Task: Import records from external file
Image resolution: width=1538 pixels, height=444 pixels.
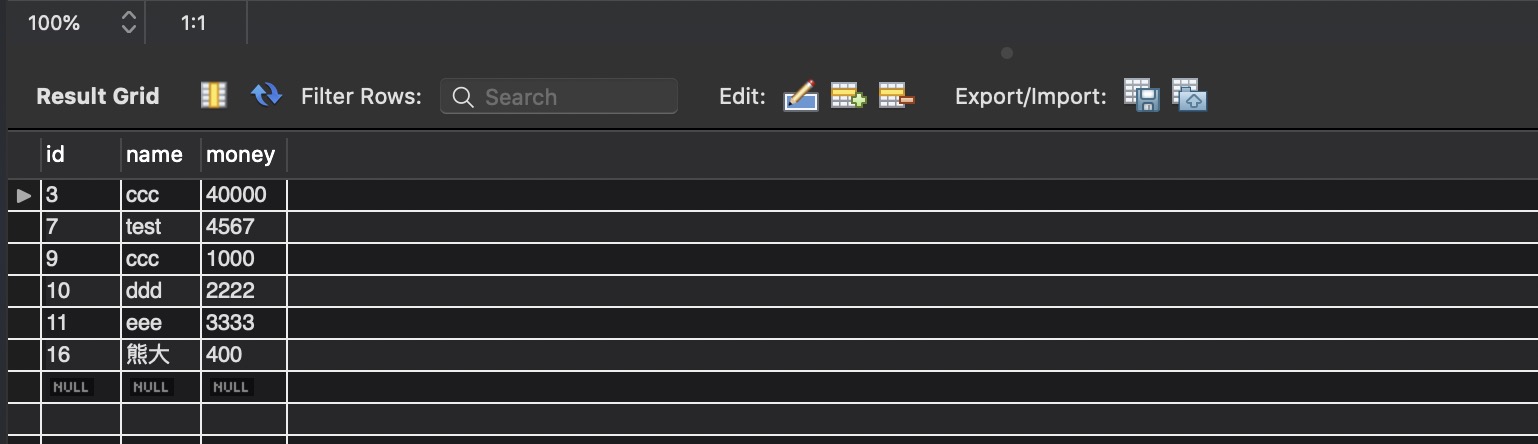Action: [1189, 96]
